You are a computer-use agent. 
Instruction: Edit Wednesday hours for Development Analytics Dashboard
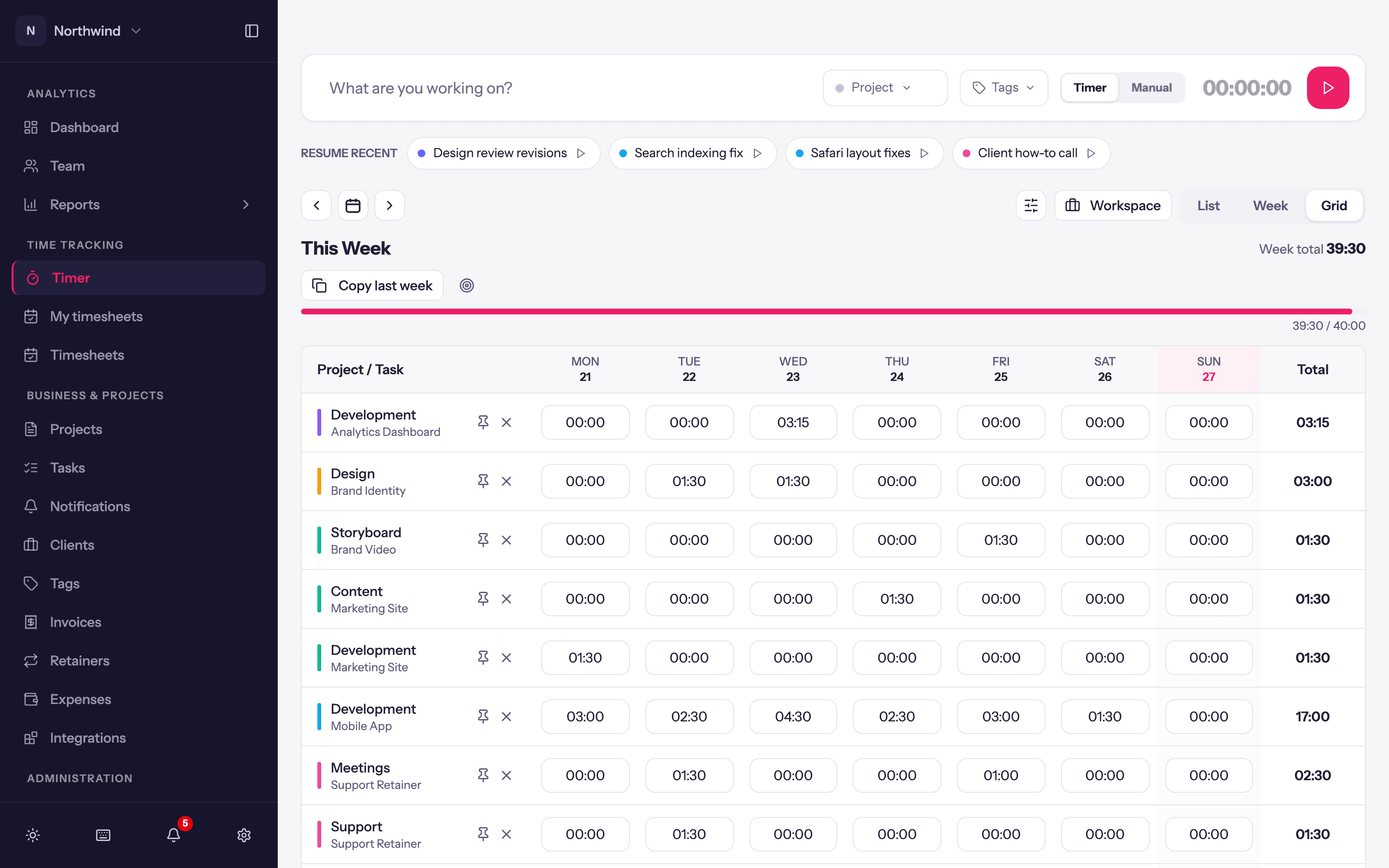[x=793, y=422]
